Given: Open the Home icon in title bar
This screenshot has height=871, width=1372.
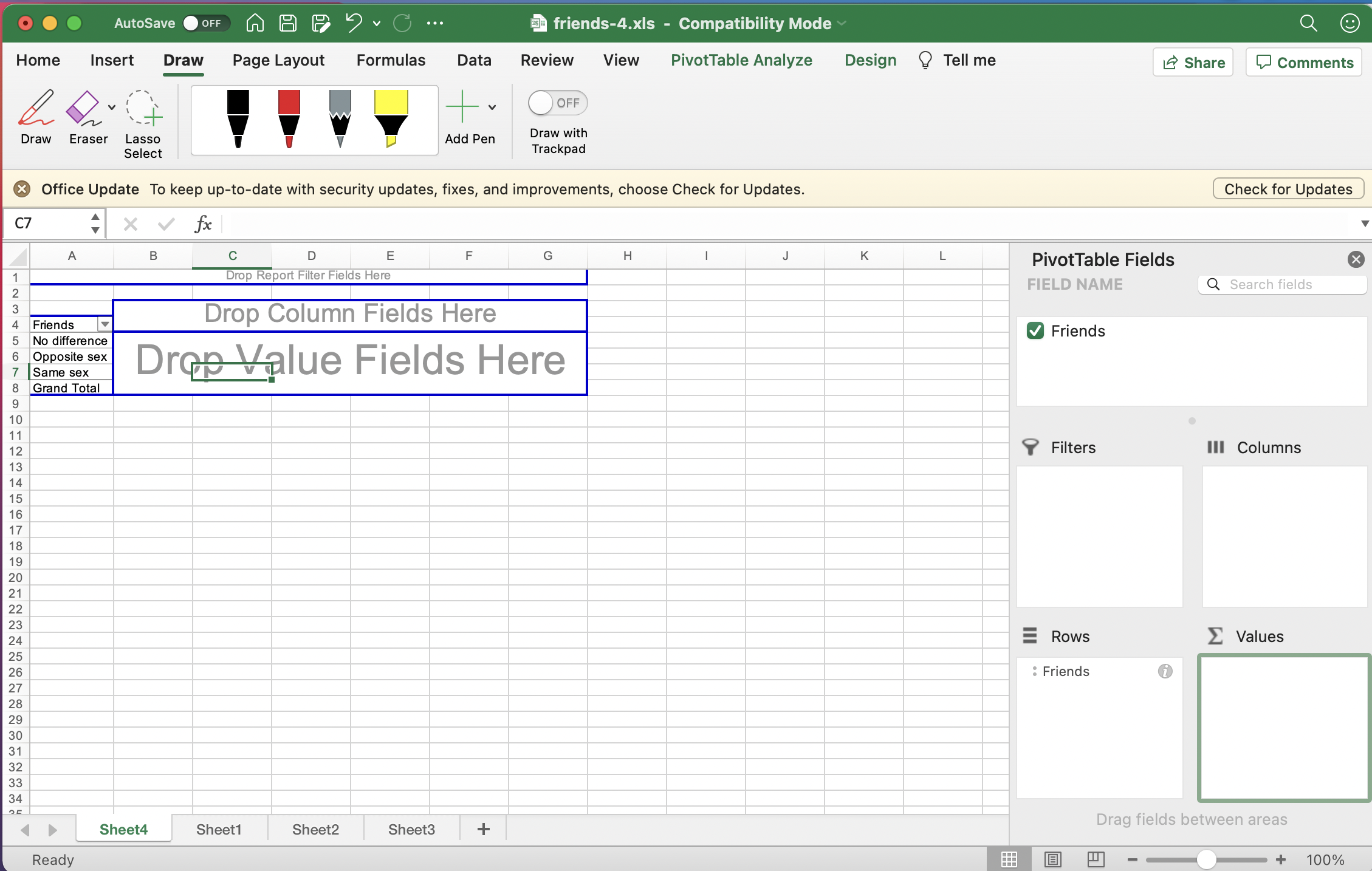Looking at the screenshot, I should (x=255, y=23).
